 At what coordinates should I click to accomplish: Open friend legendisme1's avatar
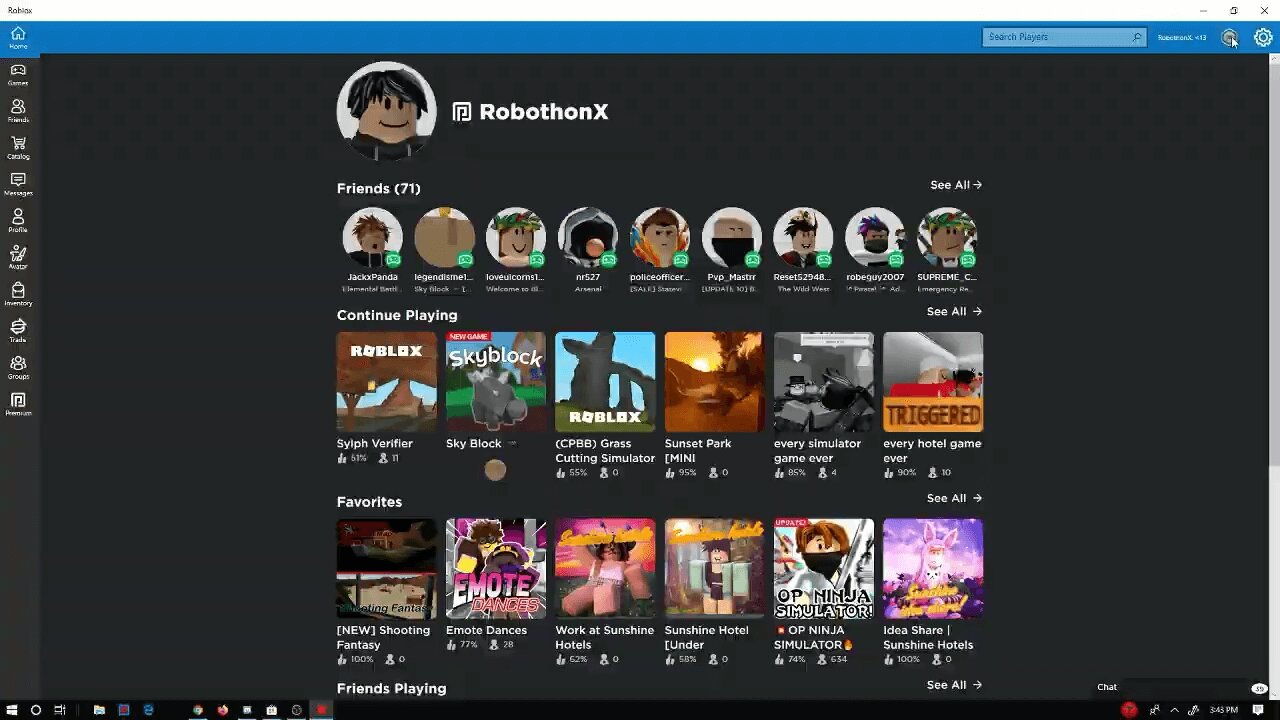pyautogui.click(x=444, y=238)
